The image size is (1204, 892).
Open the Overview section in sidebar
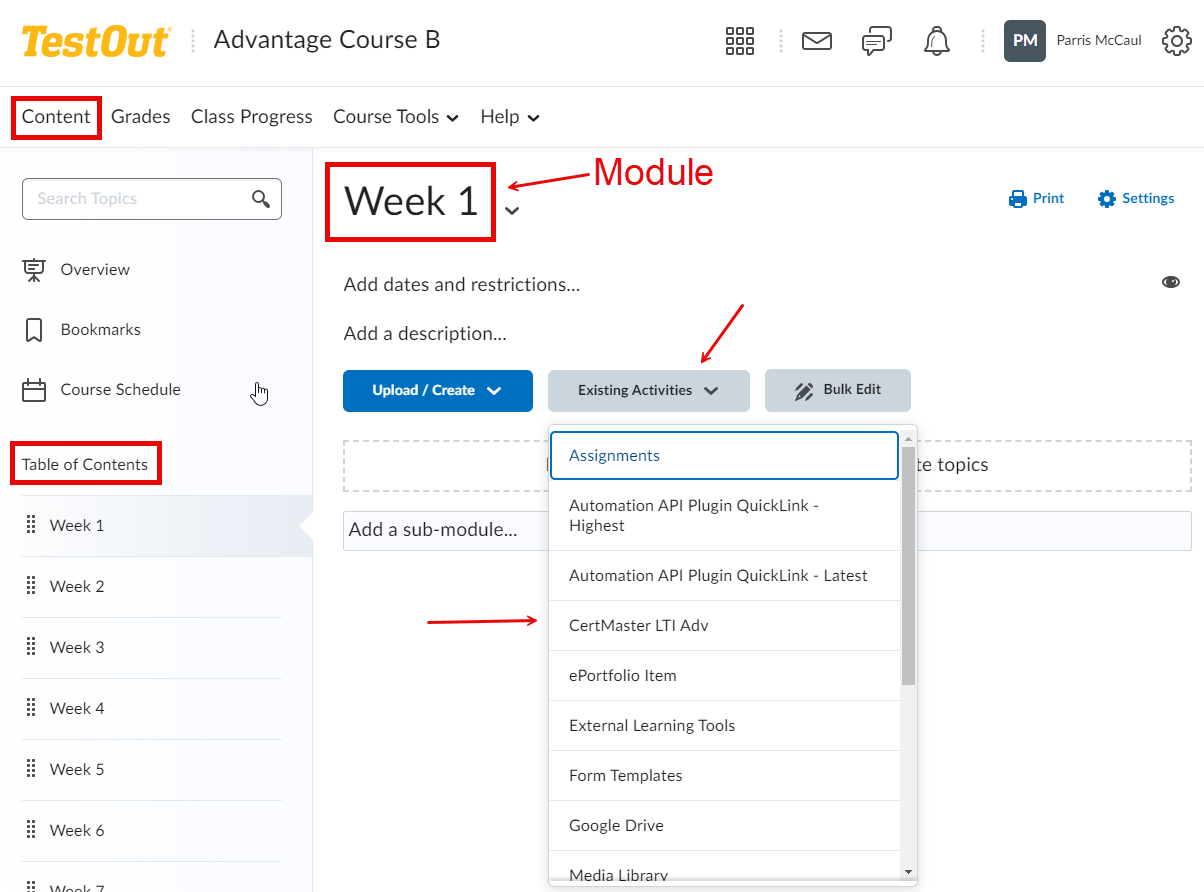(x=95, y=269)
